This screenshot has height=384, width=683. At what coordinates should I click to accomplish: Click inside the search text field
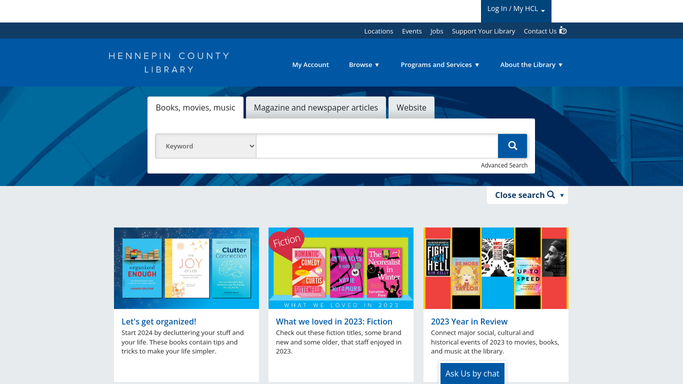(377, 146)
